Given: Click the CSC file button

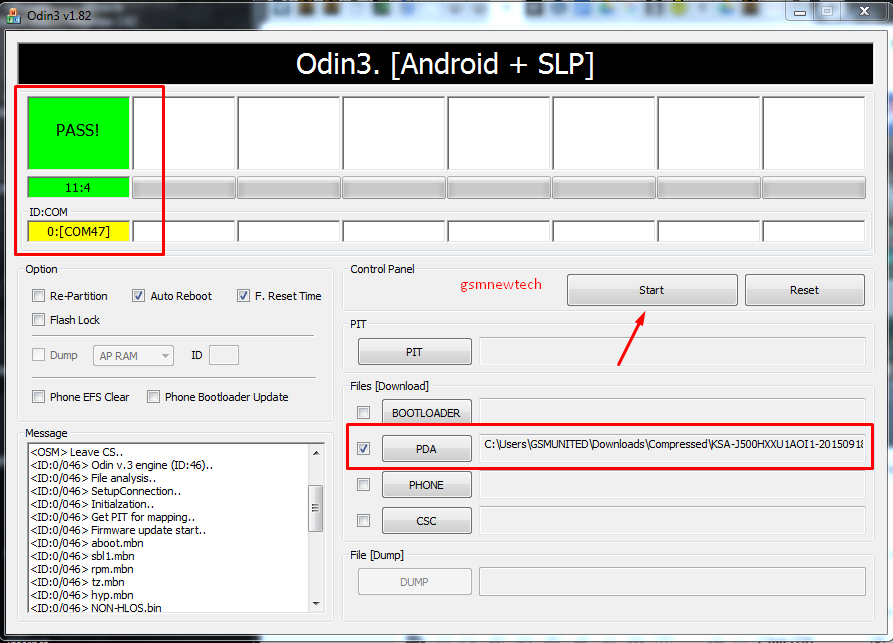Looking at the screenshot, I should coord(427,521).
